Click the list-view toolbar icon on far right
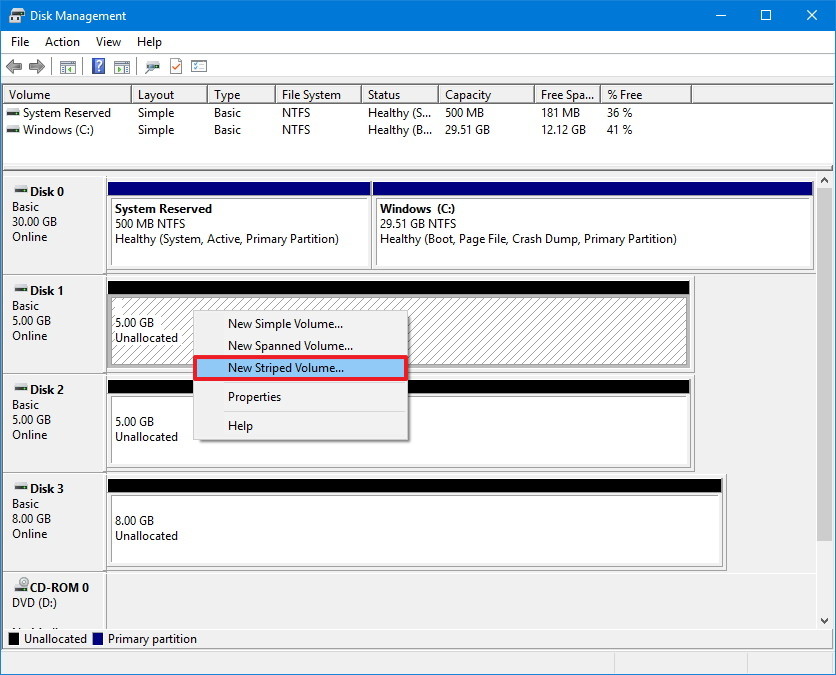 197,66
